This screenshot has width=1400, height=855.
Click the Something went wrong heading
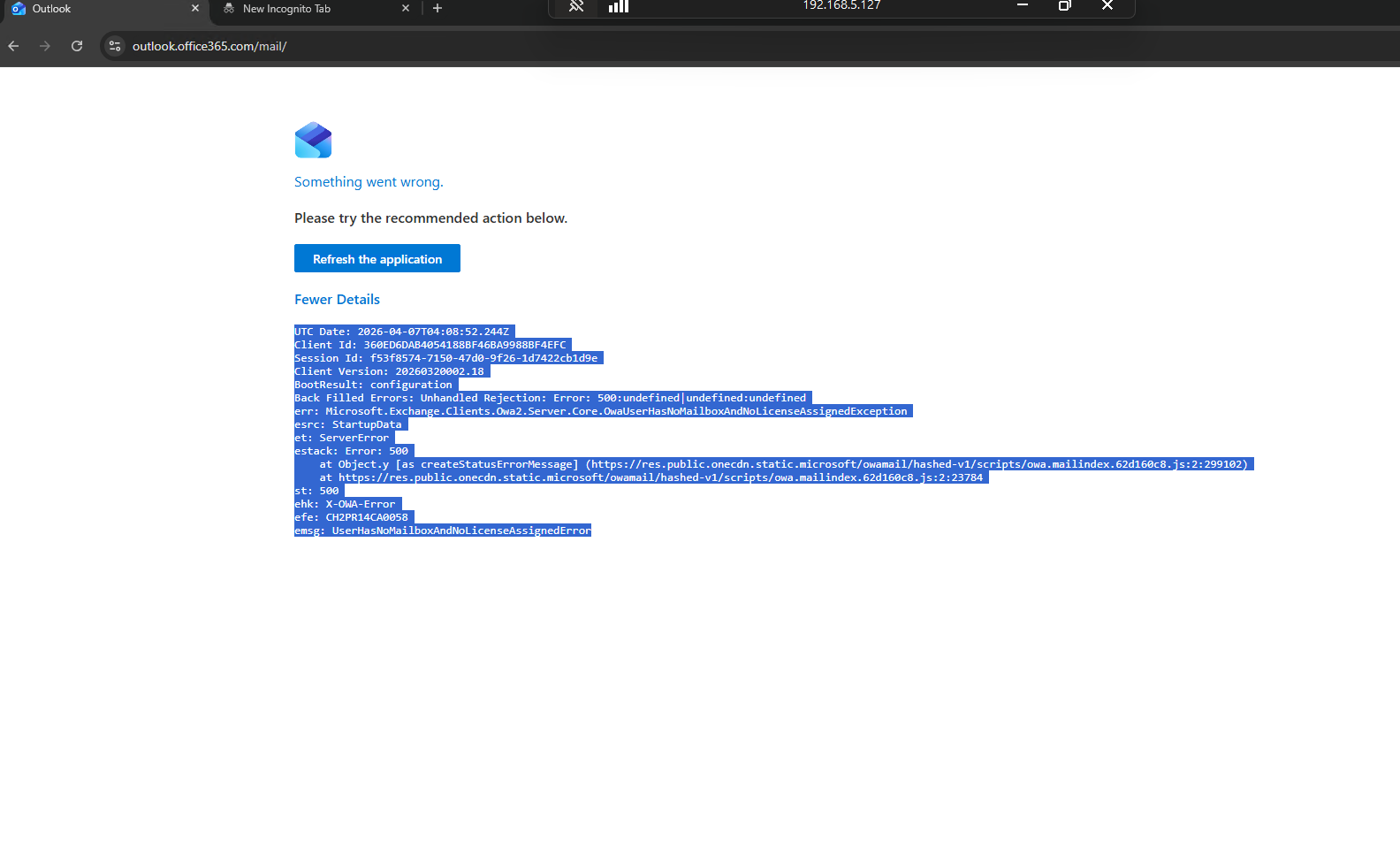tap(369, 182)
